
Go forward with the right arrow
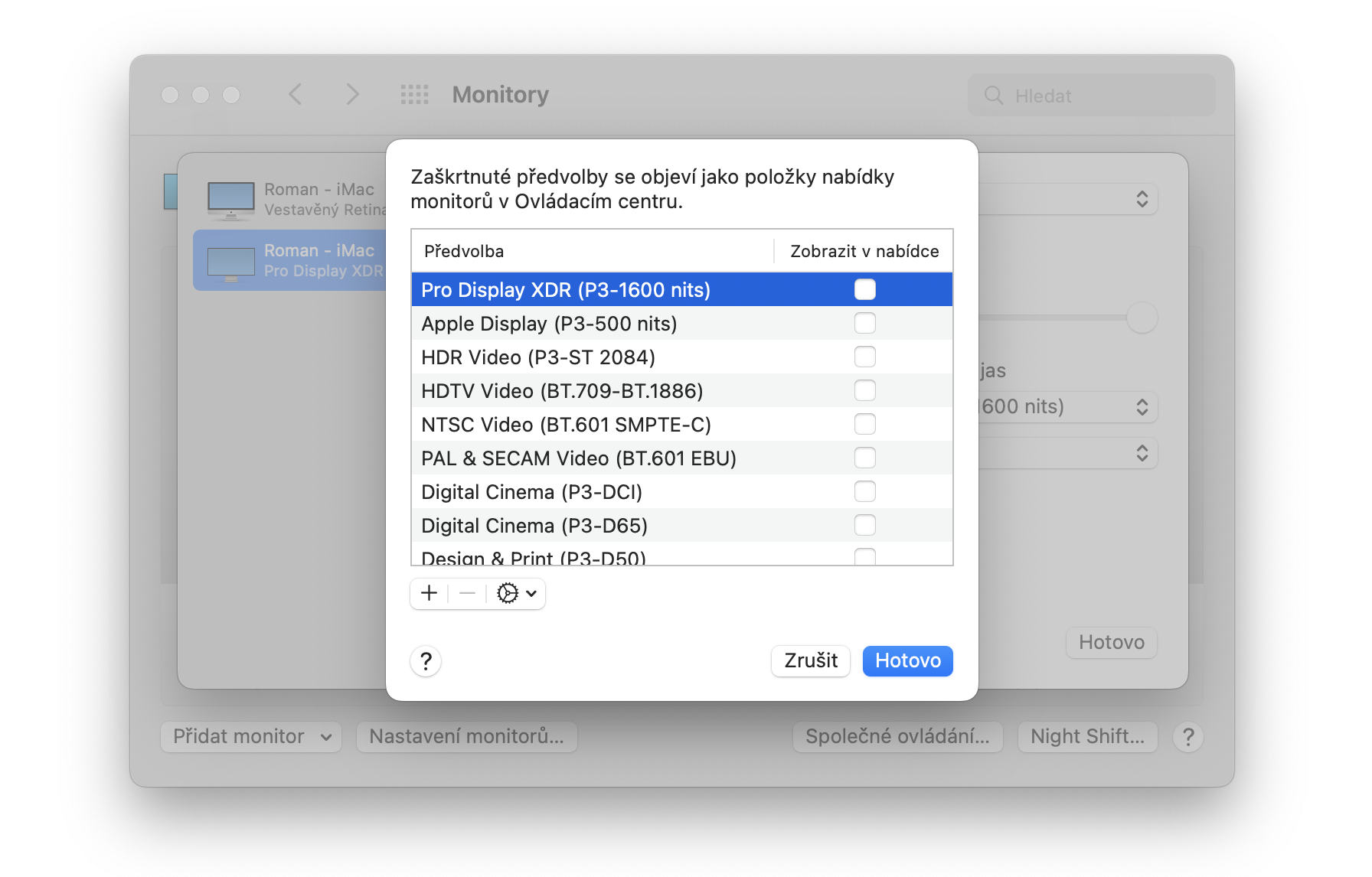(x=352, y=95)
